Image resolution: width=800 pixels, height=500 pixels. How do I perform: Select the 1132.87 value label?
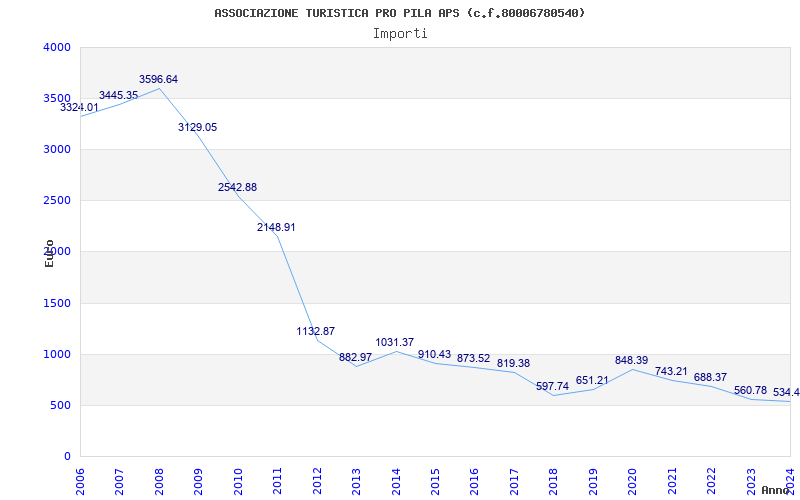(316, 331)
